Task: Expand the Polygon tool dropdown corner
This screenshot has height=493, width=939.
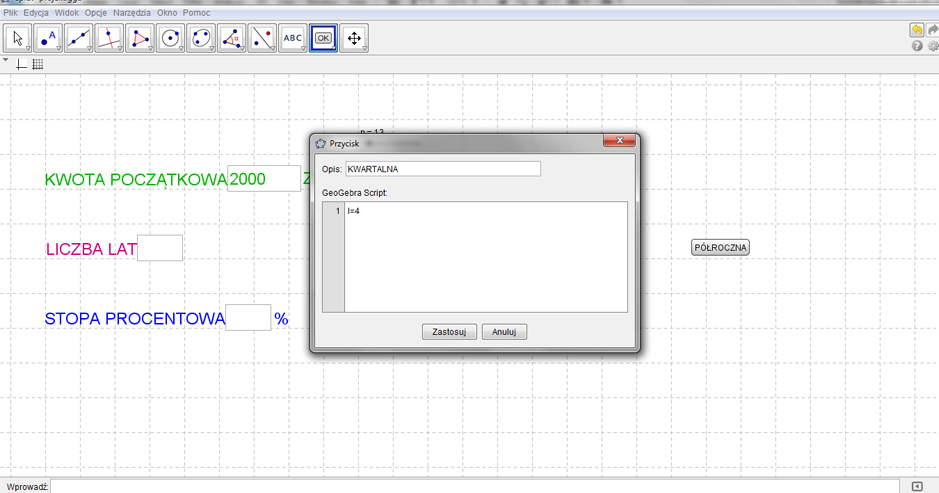Action: [150, 49]
